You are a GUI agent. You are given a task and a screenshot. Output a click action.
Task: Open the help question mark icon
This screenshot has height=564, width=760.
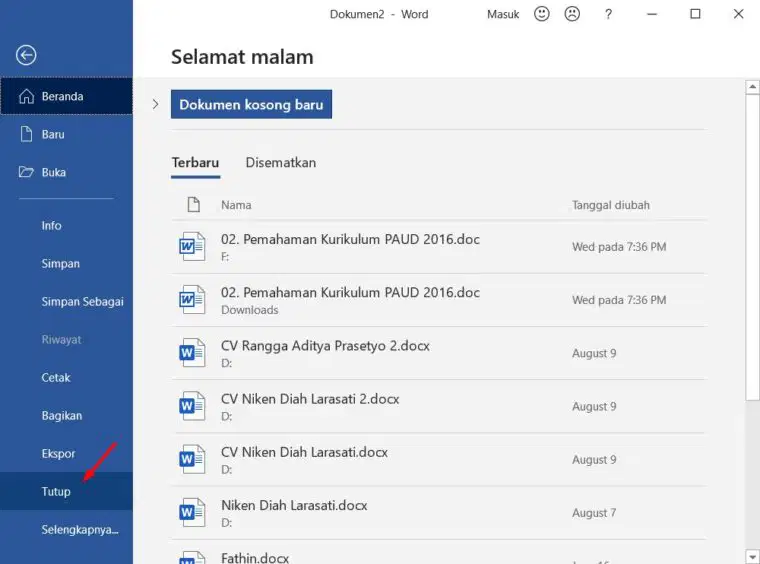click(x=608, y=14)
